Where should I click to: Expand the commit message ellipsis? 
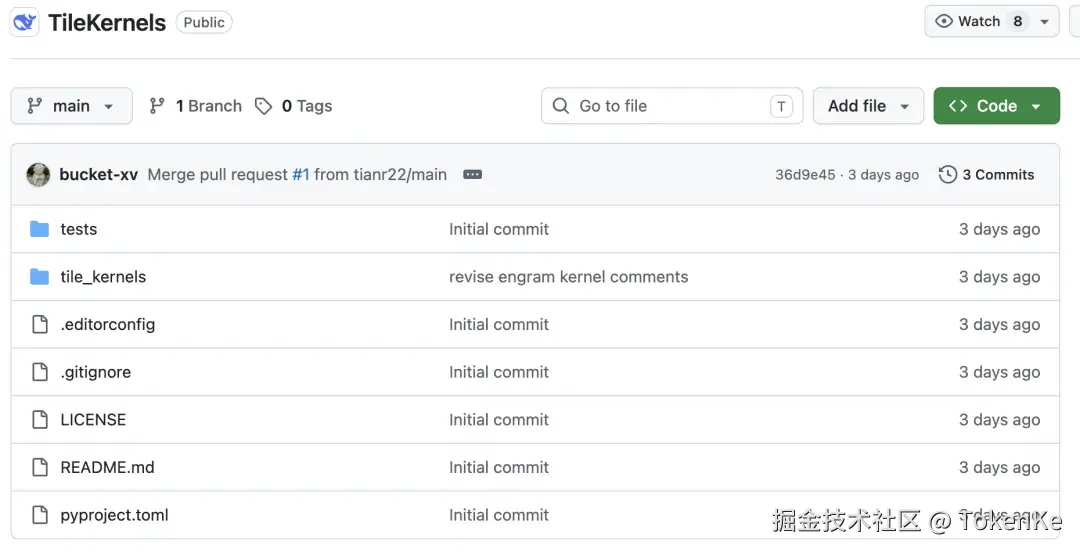tap(473, 174)
